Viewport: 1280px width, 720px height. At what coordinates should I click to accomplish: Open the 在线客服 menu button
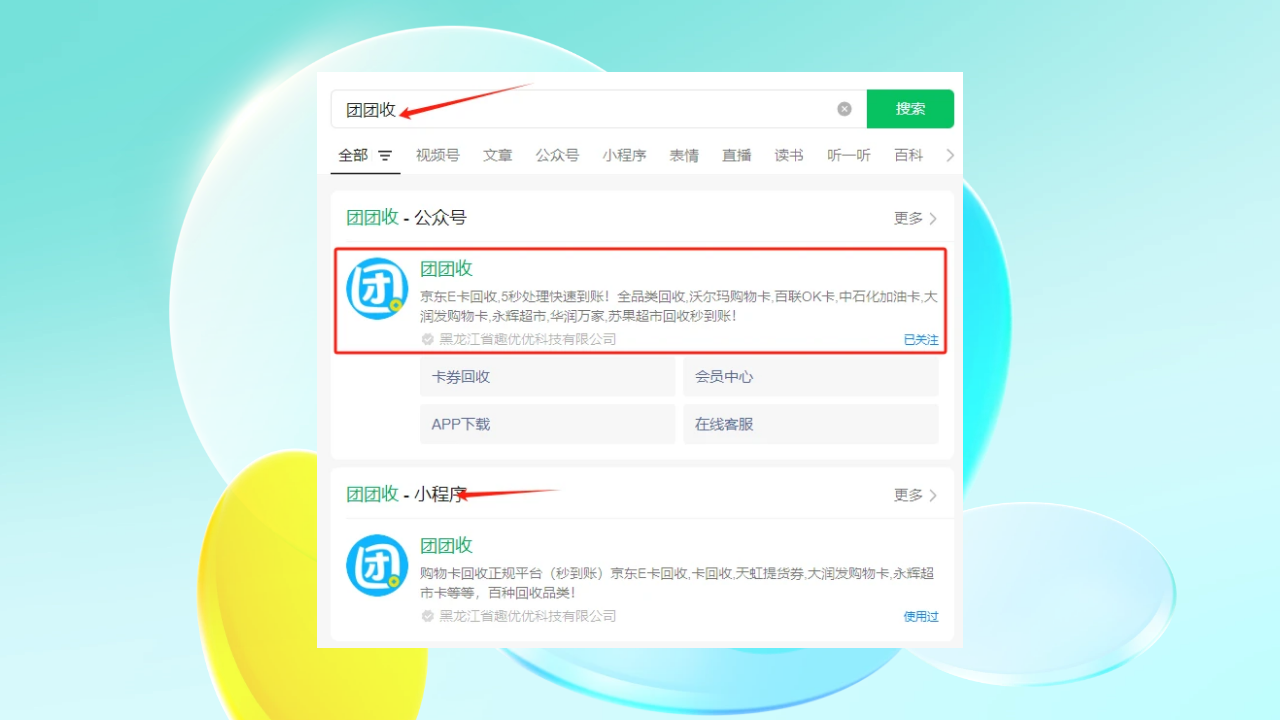point(811,424)
